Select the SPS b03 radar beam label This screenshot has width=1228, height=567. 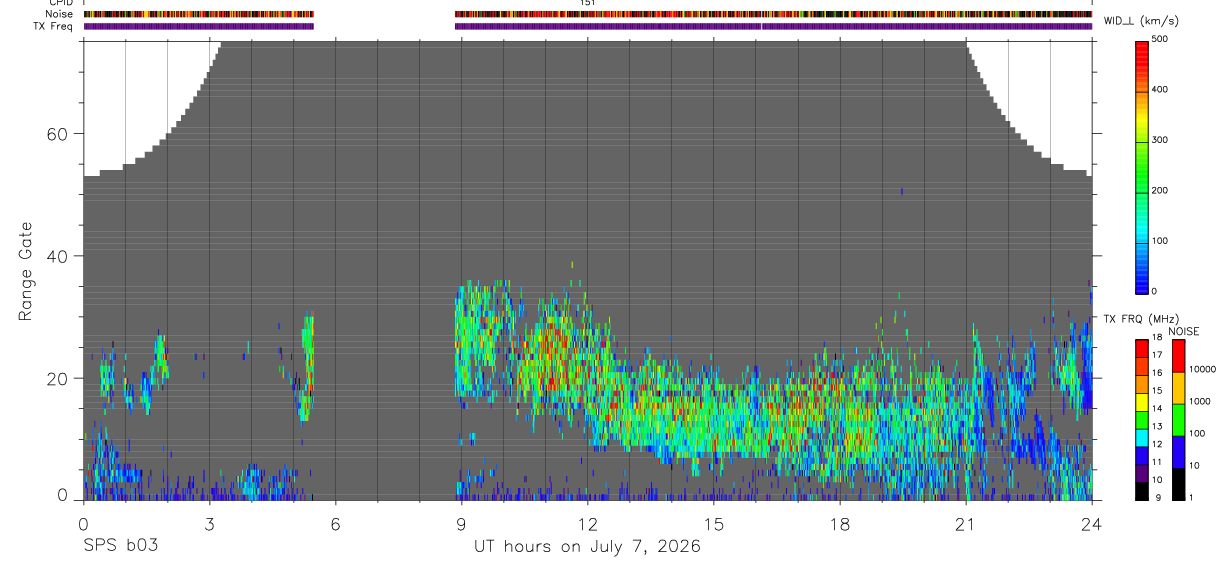pyautogui.click(x=120, y=547)
